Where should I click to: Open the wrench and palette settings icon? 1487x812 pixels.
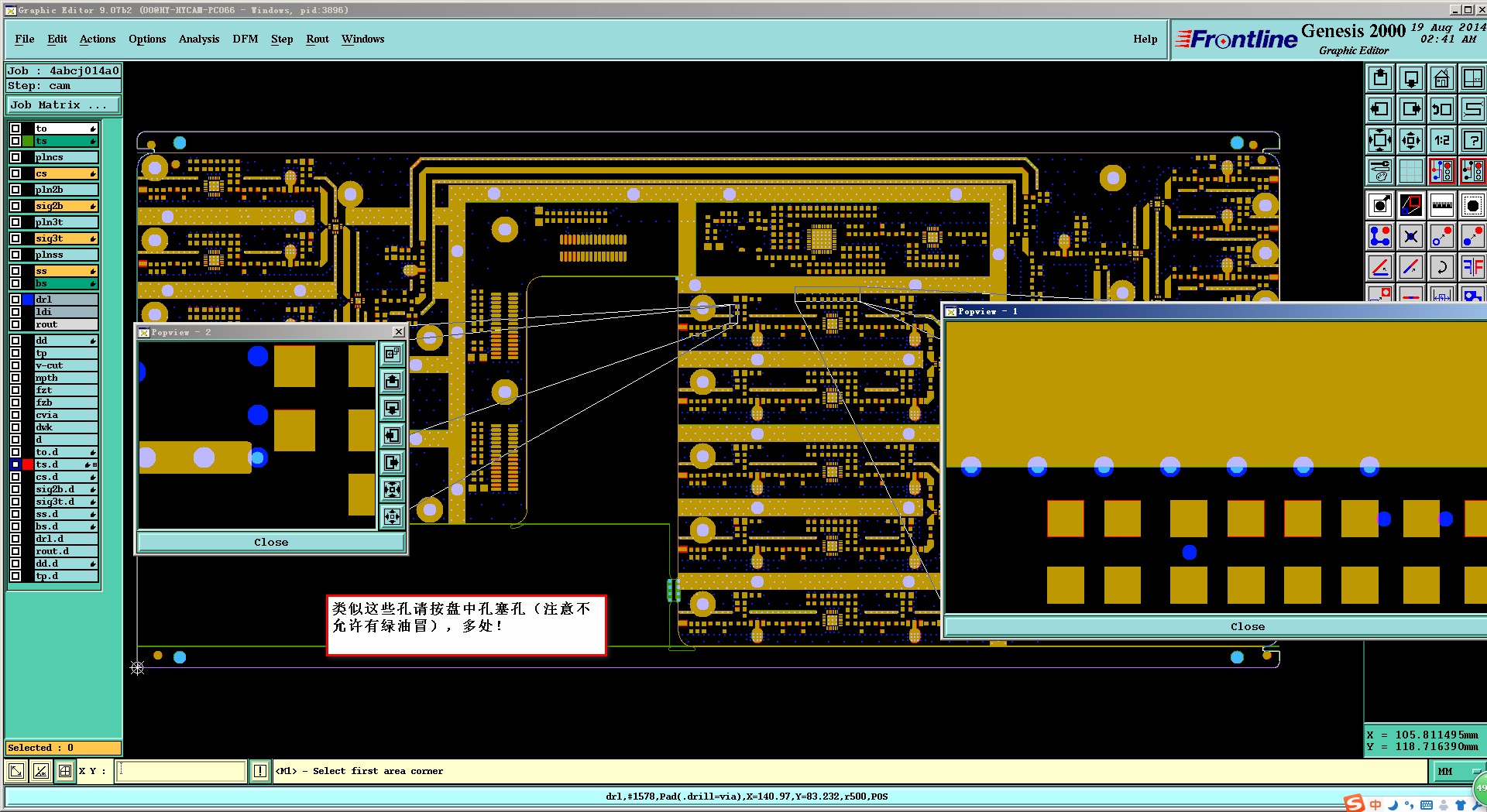pos(1380,171)
